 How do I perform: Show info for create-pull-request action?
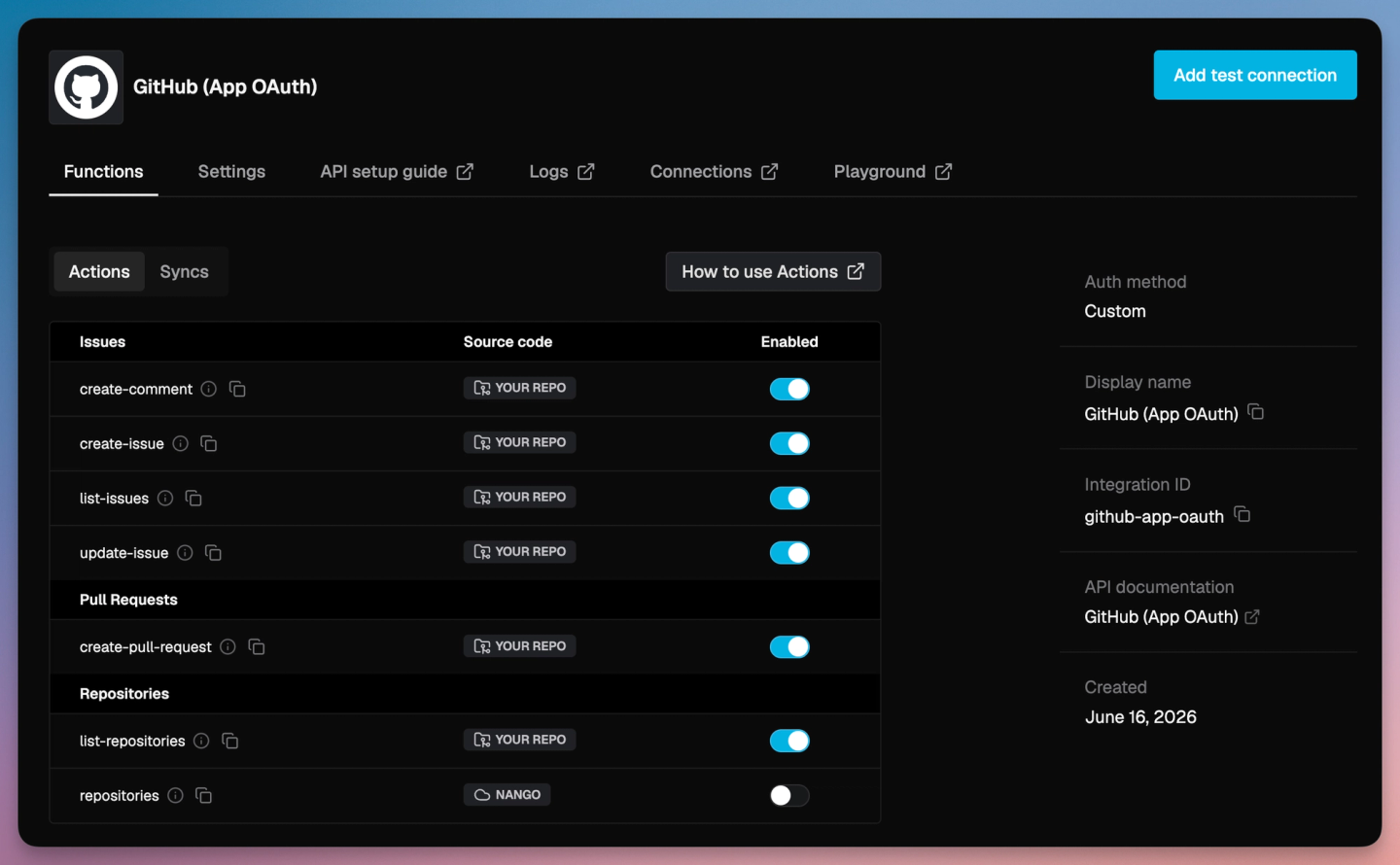pyautogui.click(x=227, y=646)
